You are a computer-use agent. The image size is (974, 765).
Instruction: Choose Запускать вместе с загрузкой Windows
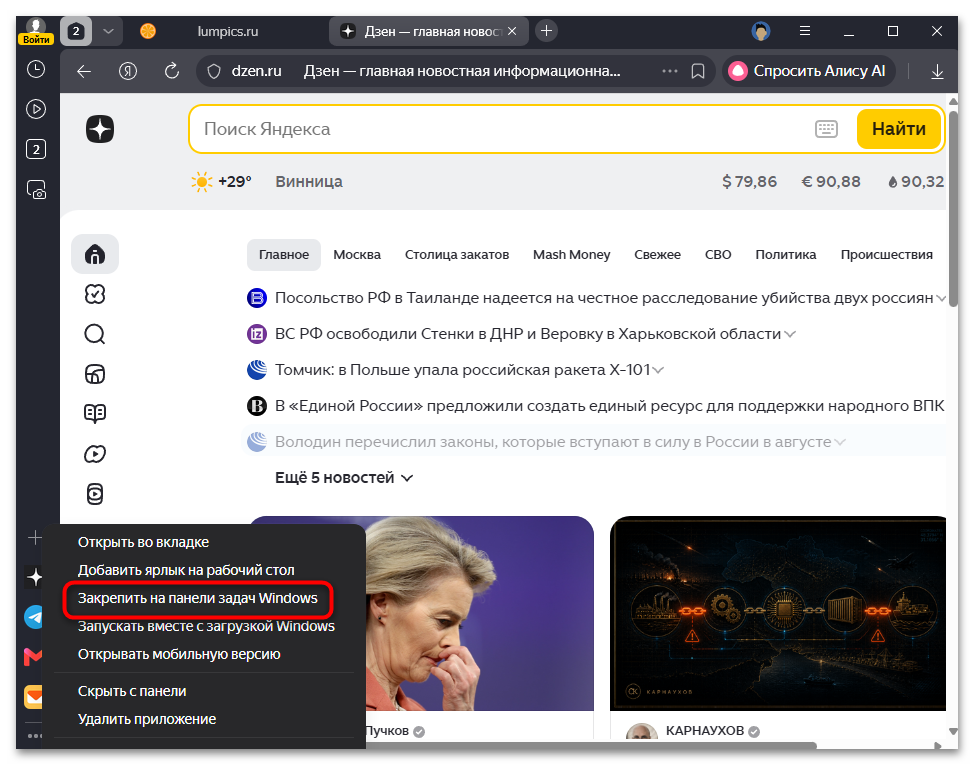(x=206, y=627)
